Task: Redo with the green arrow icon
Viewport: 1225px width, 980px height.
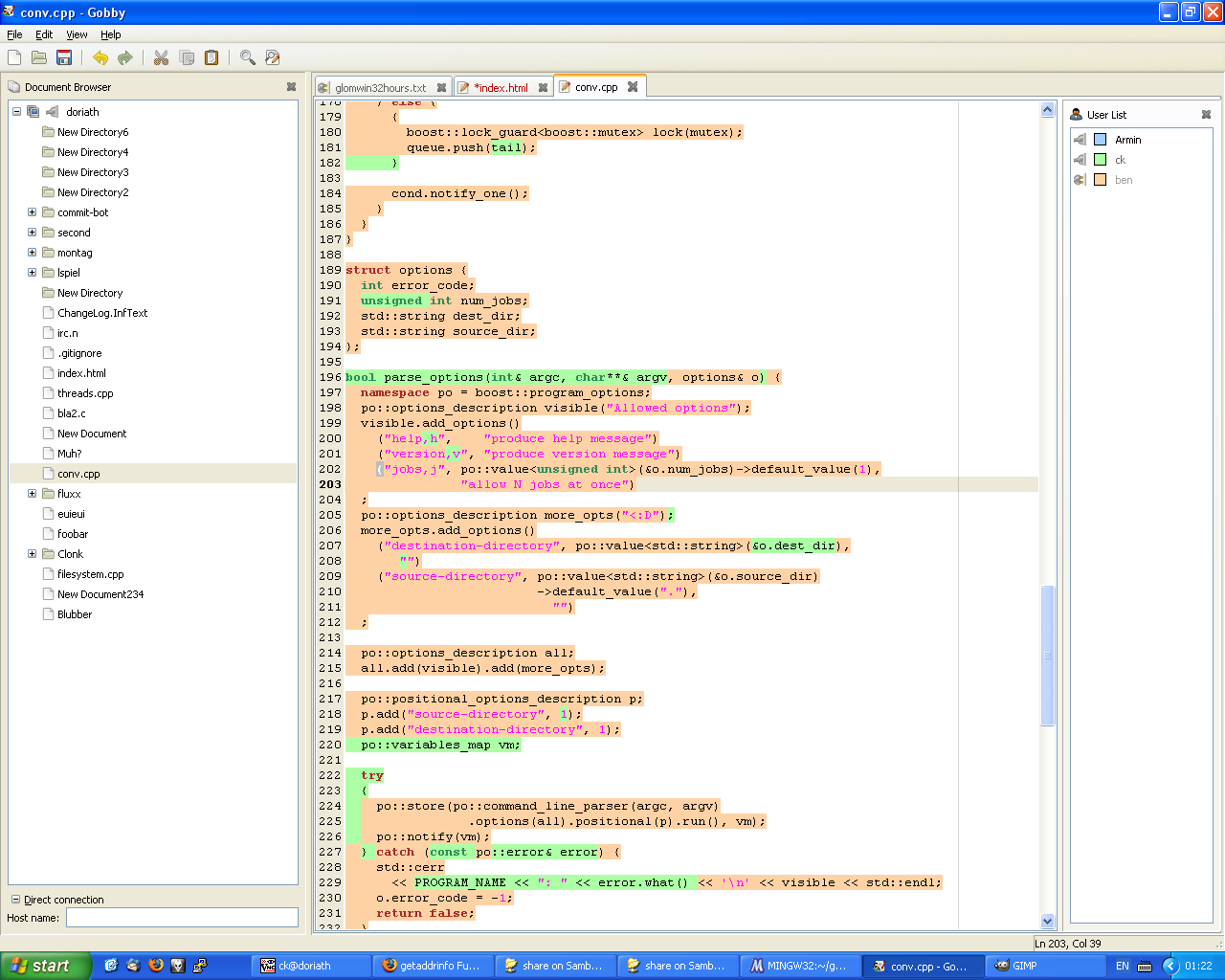Action: [x=124, y=57]
